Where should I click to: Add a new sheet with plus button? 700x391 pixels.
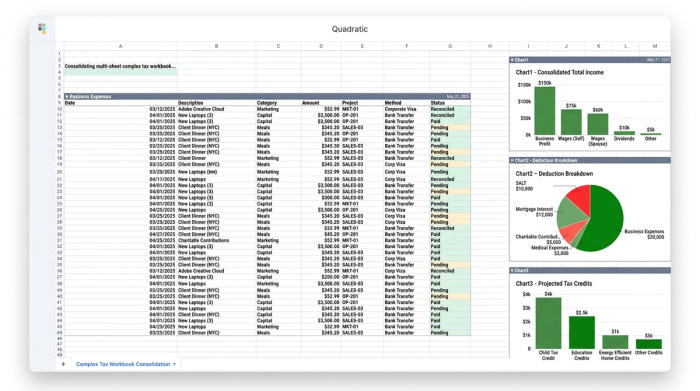pyautogui.click(x=63, y=364)
